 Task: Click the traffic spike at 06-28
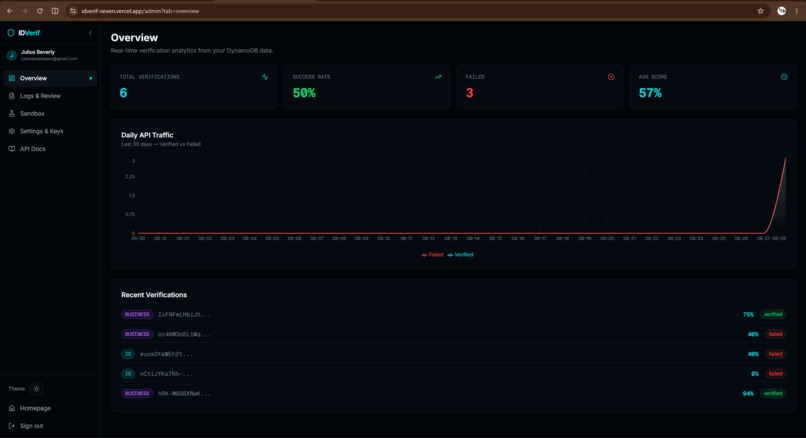tap(785, 159)
